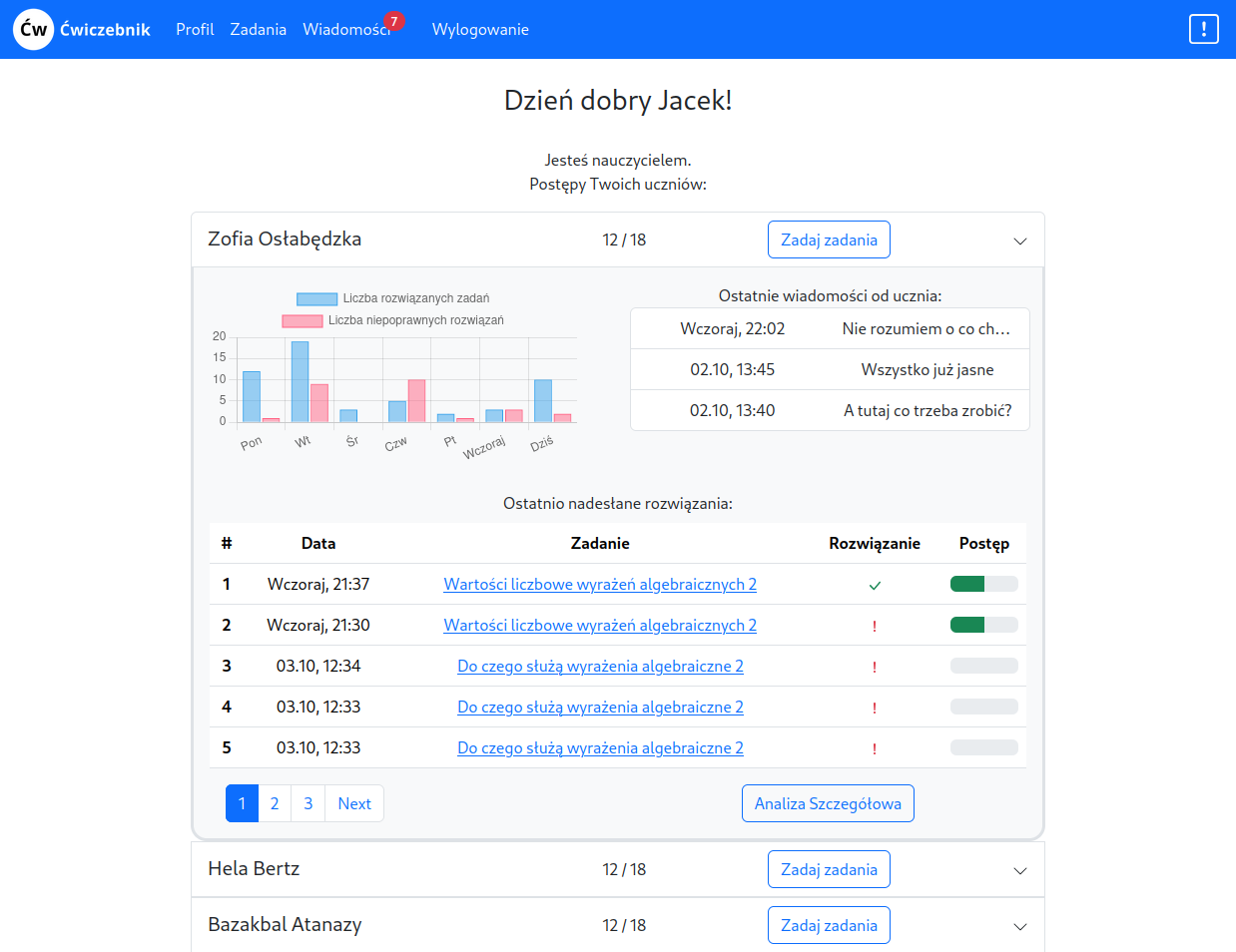Open the Zadania menu item
The width and height of the screenshot is (1236, 952).
pyautogui.click(x=258, y=30)
